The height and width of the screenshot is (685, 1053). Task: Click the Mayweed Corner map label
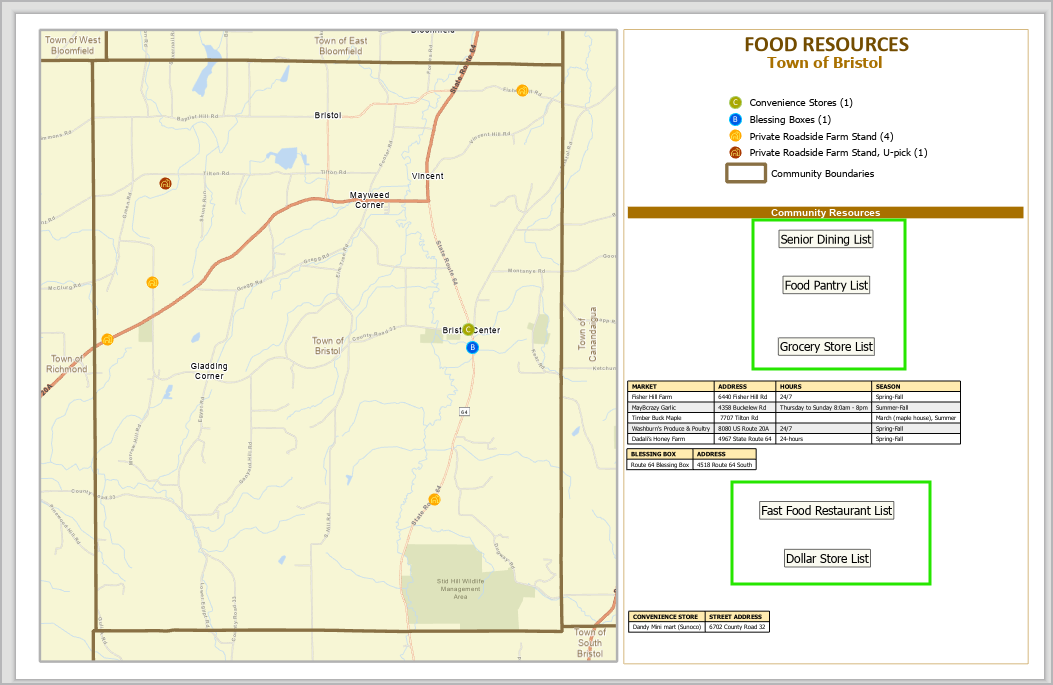369,200
